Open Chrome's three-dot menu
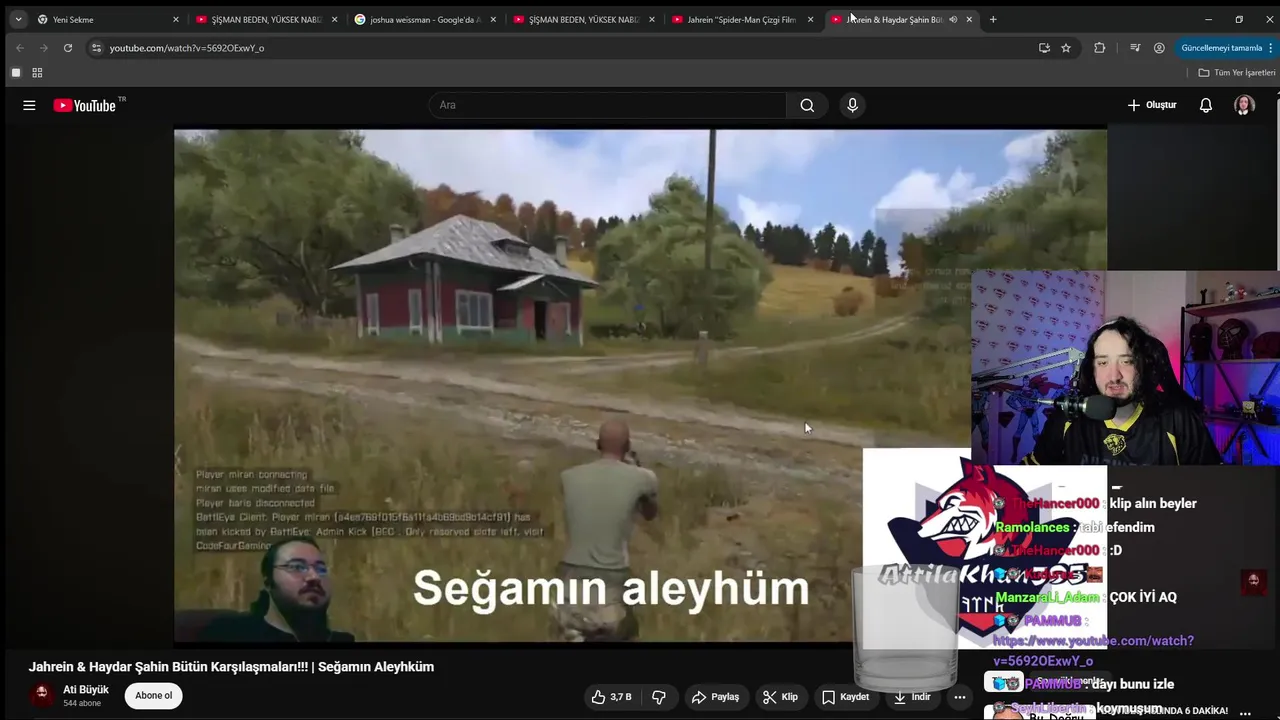Viewport: 1280px width, 720px height. (x=1271, y=48)
